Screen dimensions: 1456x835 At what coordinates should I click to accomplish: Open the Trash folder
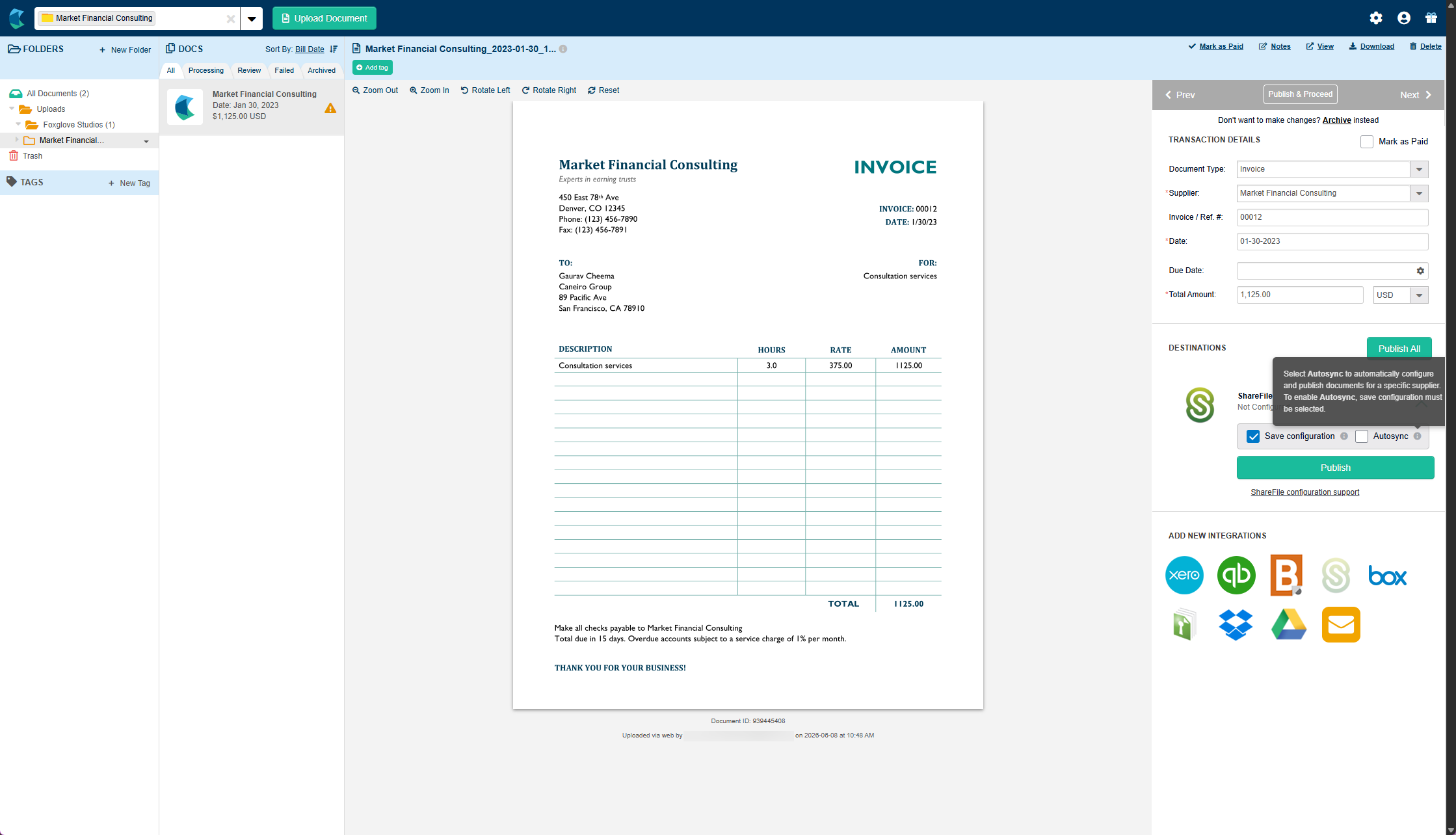33,156
